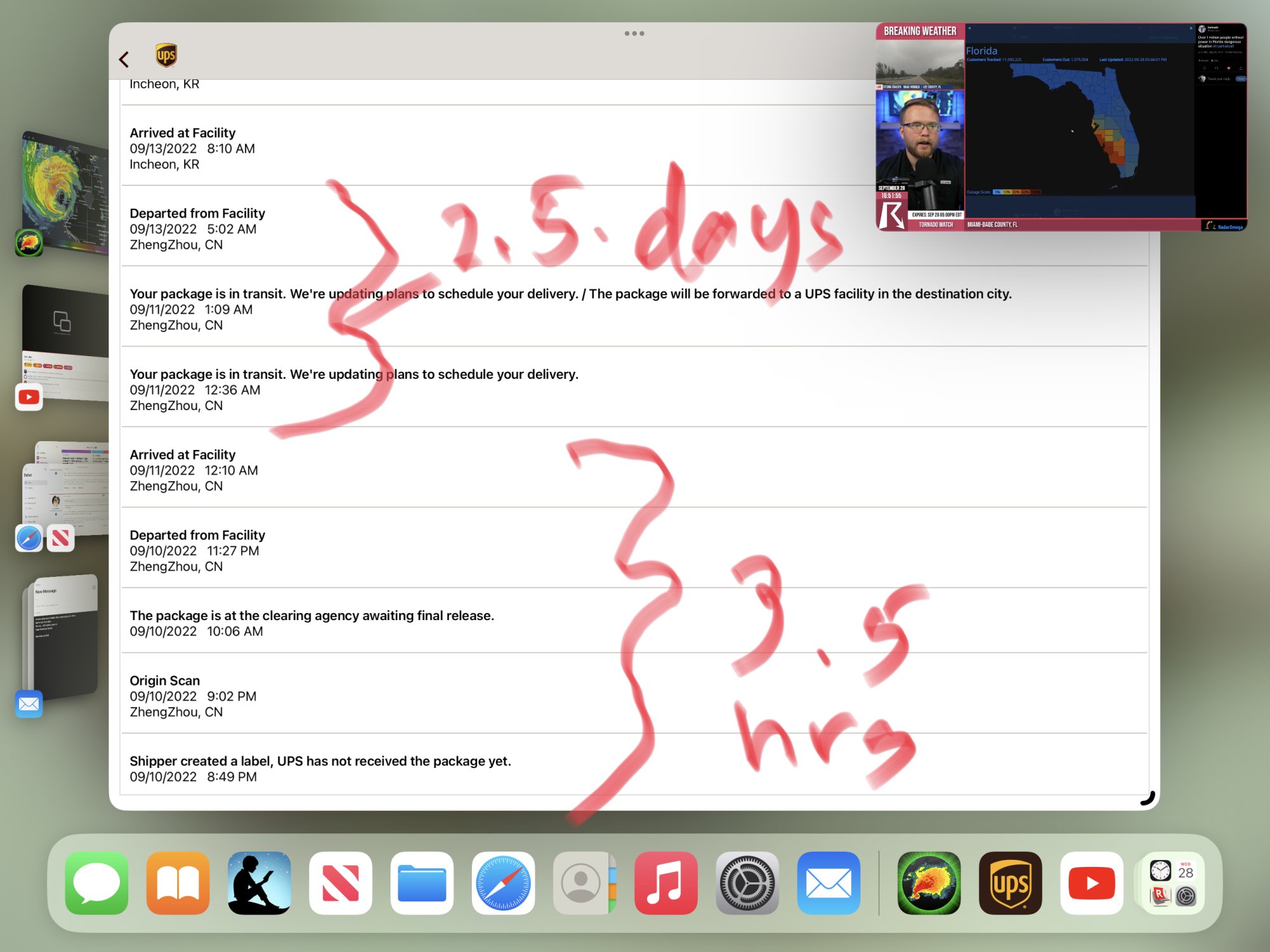
Task: Tap the picture-in-picture weather video
Action: click(x=1061, y=127)
